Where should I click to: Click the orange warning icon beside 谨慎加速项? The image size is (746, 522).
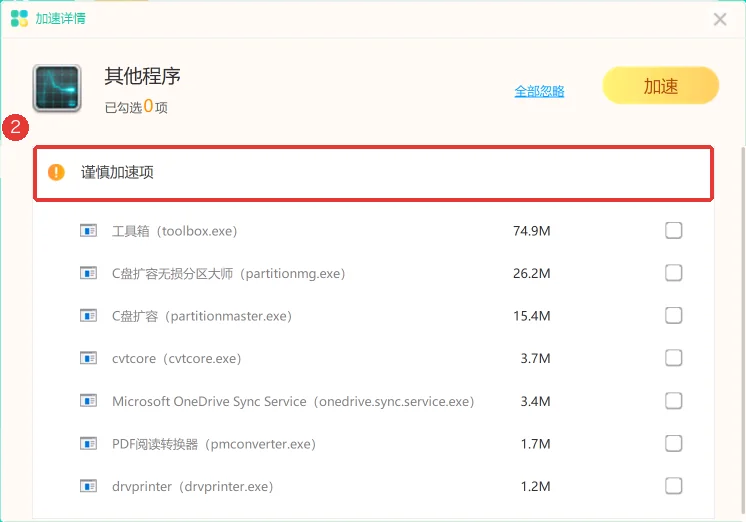tap(56, 172)
